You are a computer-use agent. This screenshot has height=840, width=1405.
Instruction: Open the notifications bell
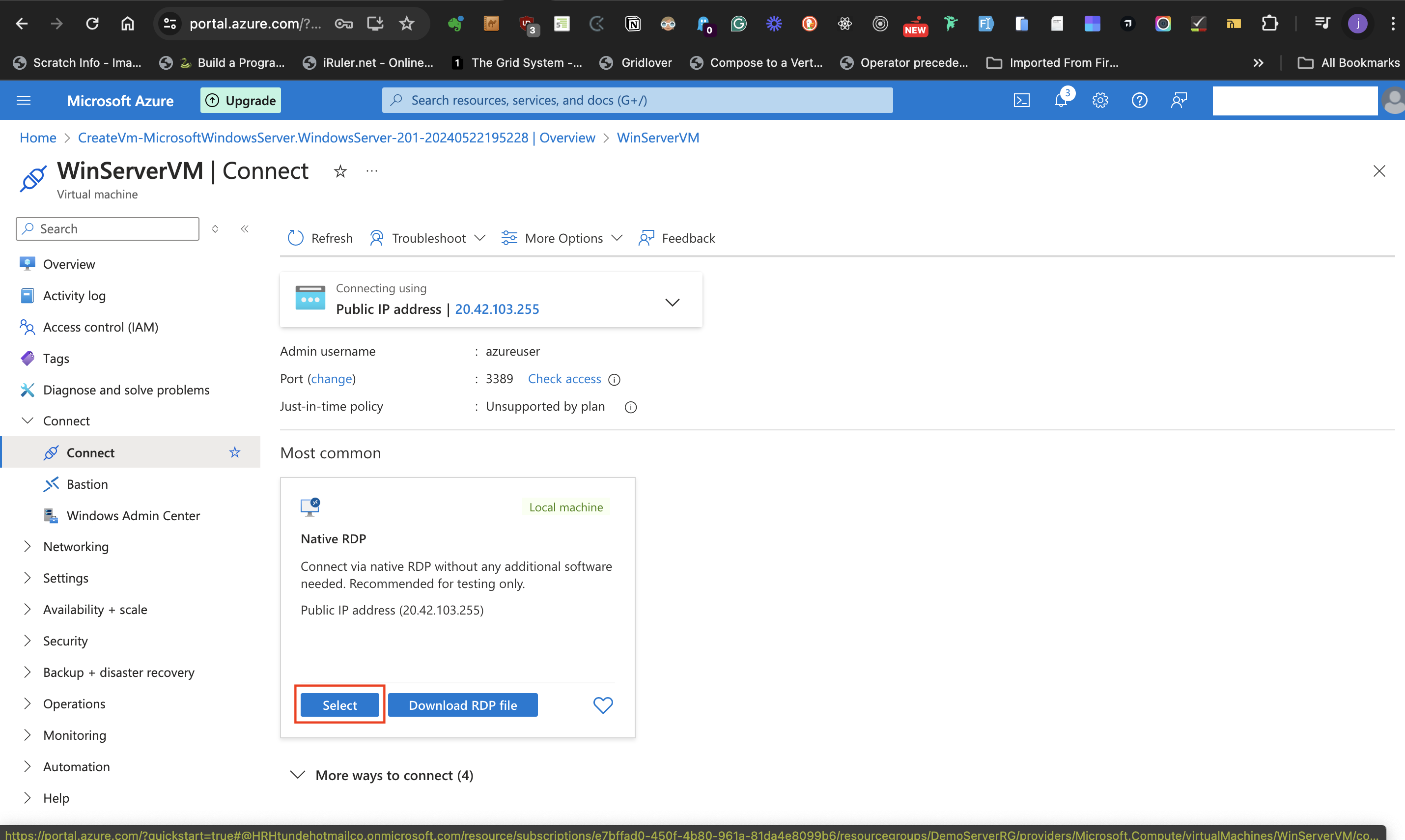(x=1061, y=100)
